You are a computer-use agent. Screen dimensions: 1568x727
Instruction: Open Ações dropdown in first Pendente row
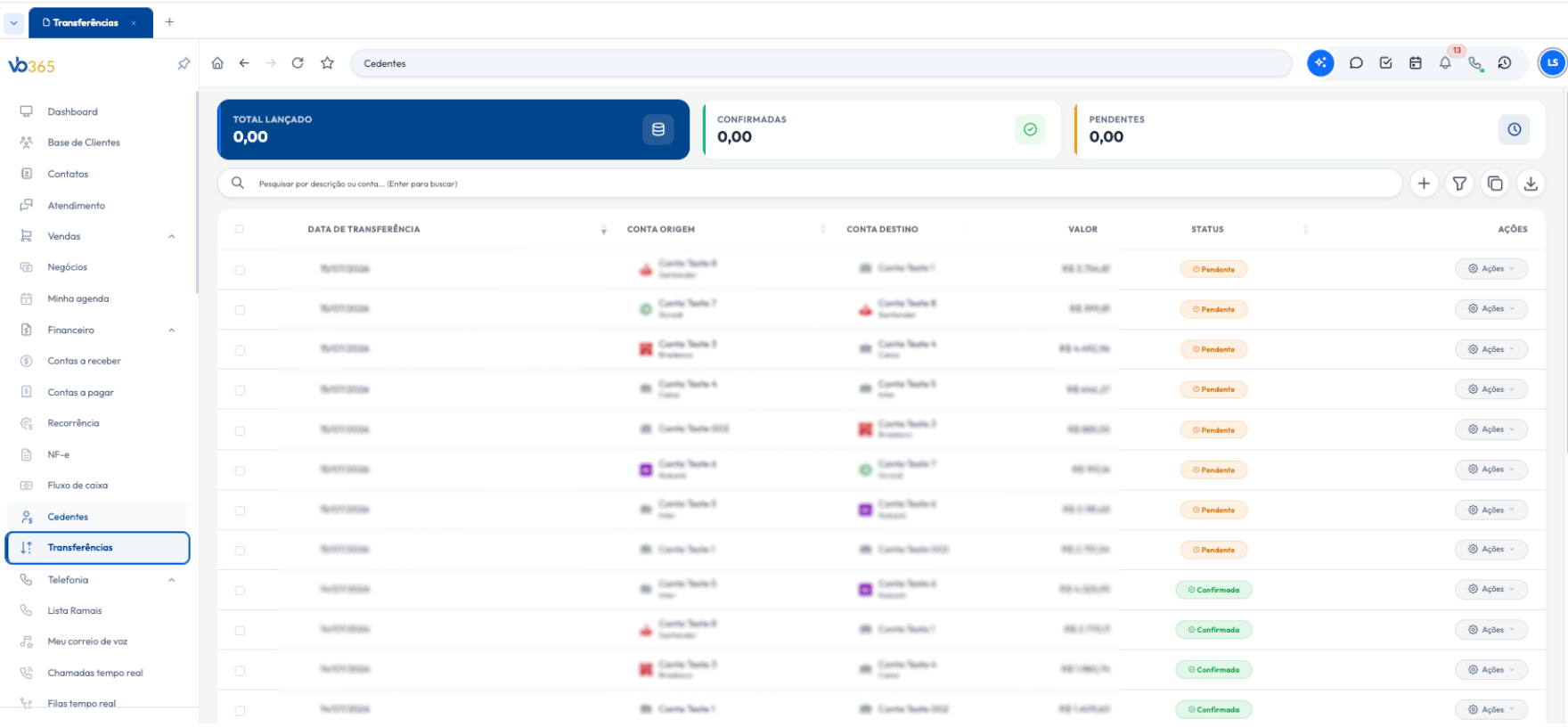tap(1491, 269)
